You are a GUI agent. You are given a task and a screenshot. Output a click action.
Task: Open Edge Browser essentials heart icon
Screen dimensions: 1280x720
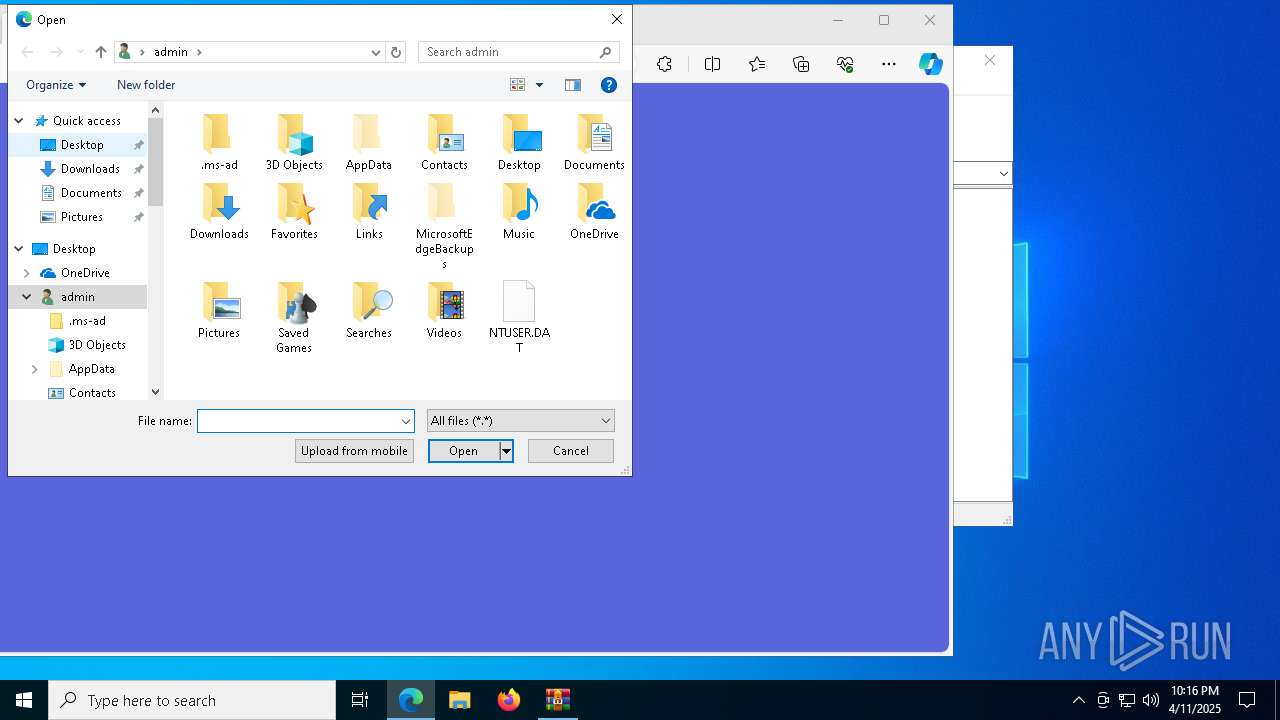click(845, 64)
